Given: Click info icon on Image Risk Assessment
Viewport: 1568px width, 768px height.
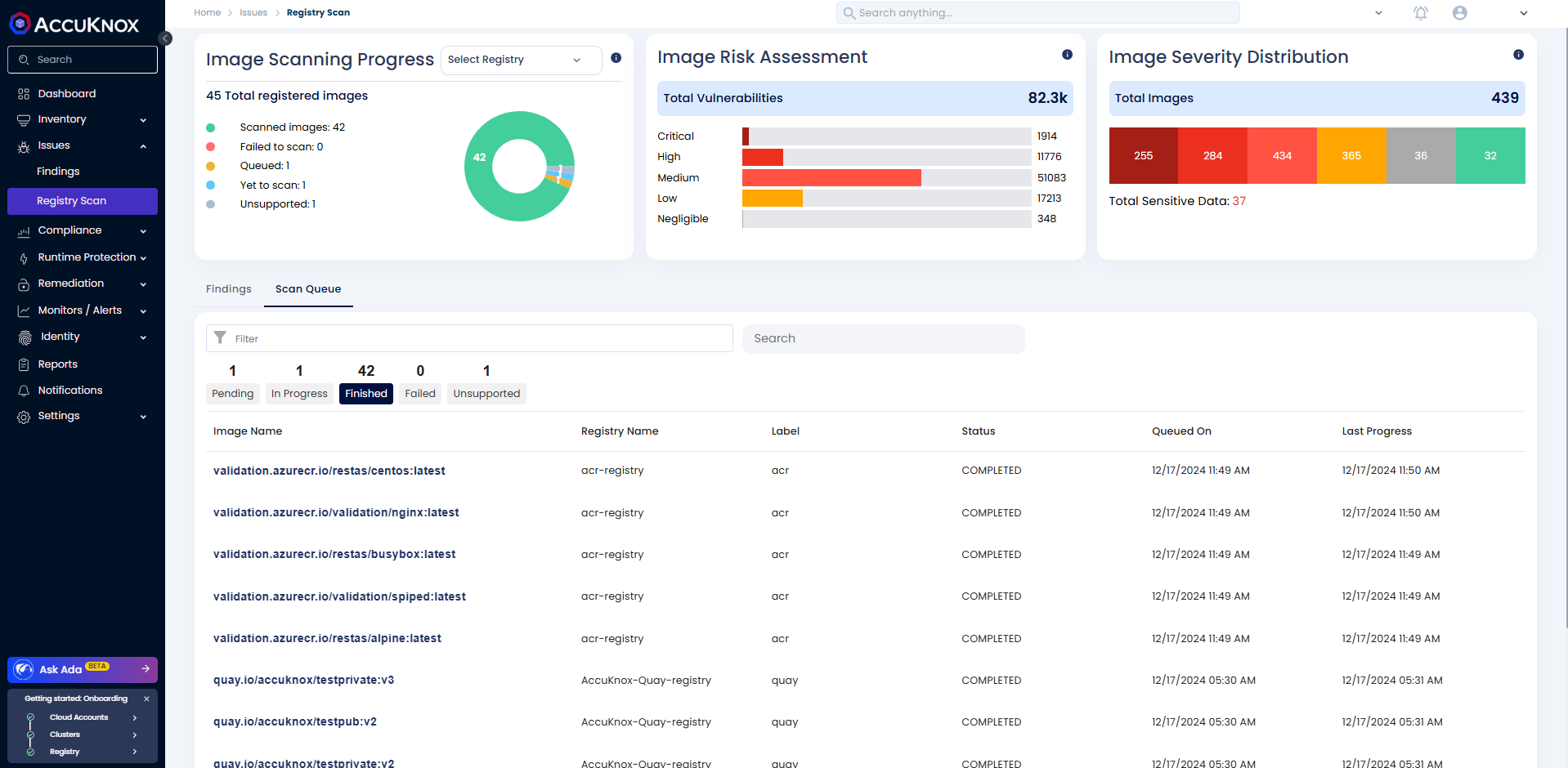Looking at the screenshot, I should point(1067,55).
